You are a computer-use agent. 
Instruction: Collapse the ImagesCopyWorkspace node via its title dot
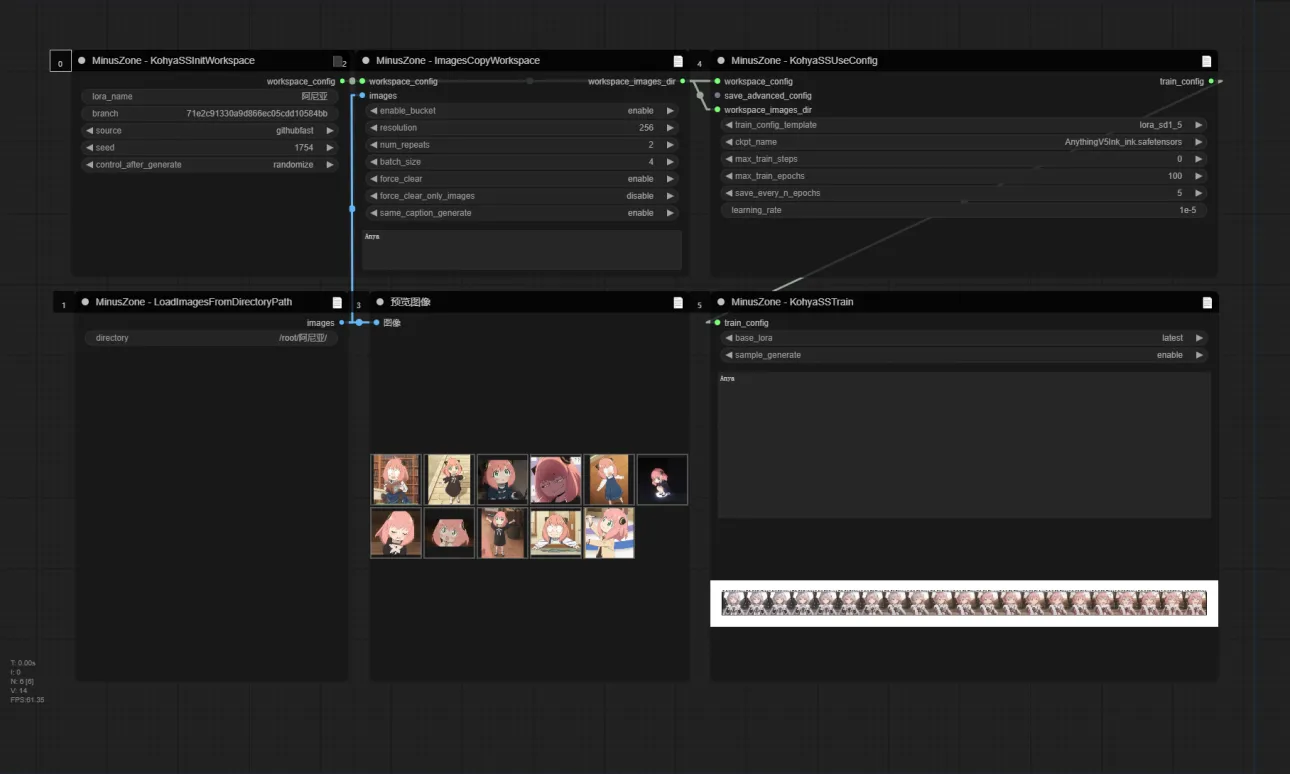[366, 61]
